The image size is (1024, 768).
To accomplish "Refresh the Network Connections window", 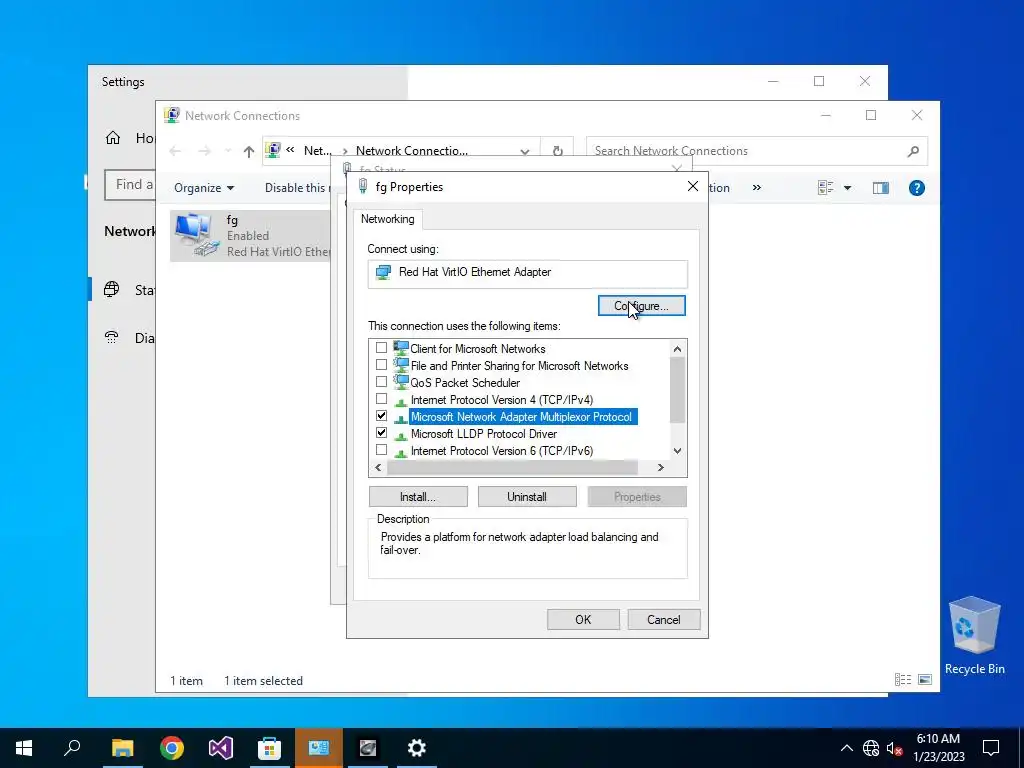I will [x=558, y=151].
